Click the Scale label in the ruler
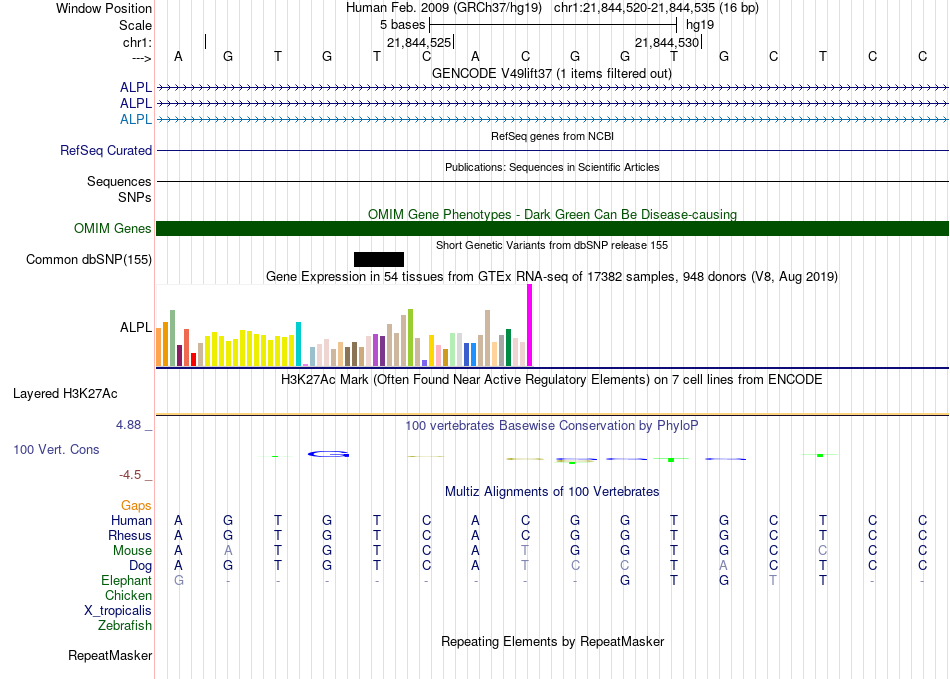Screen dimensions: 950x679 tap(135, 25)
